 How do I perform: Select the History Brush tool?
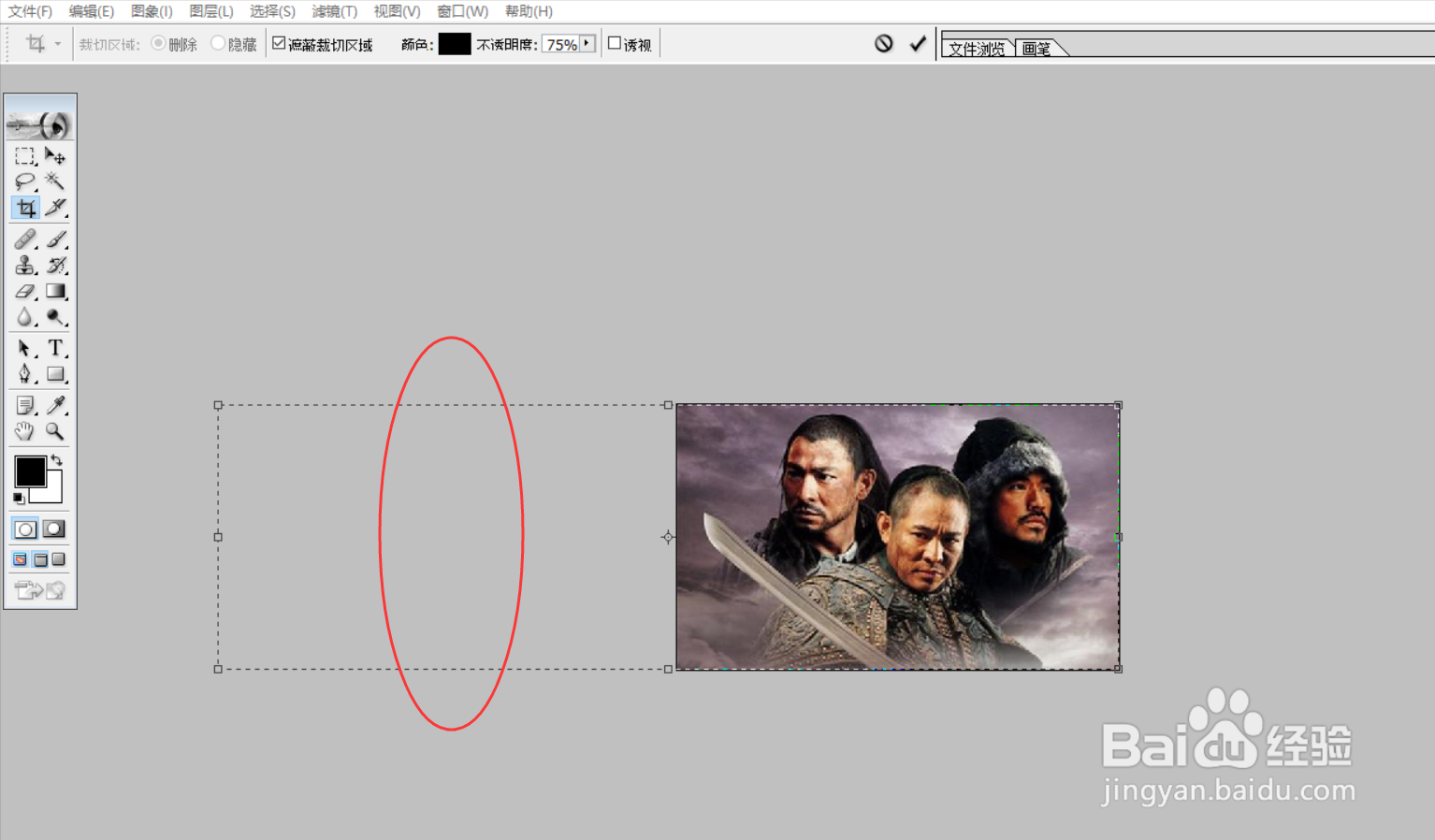(55, 266)
